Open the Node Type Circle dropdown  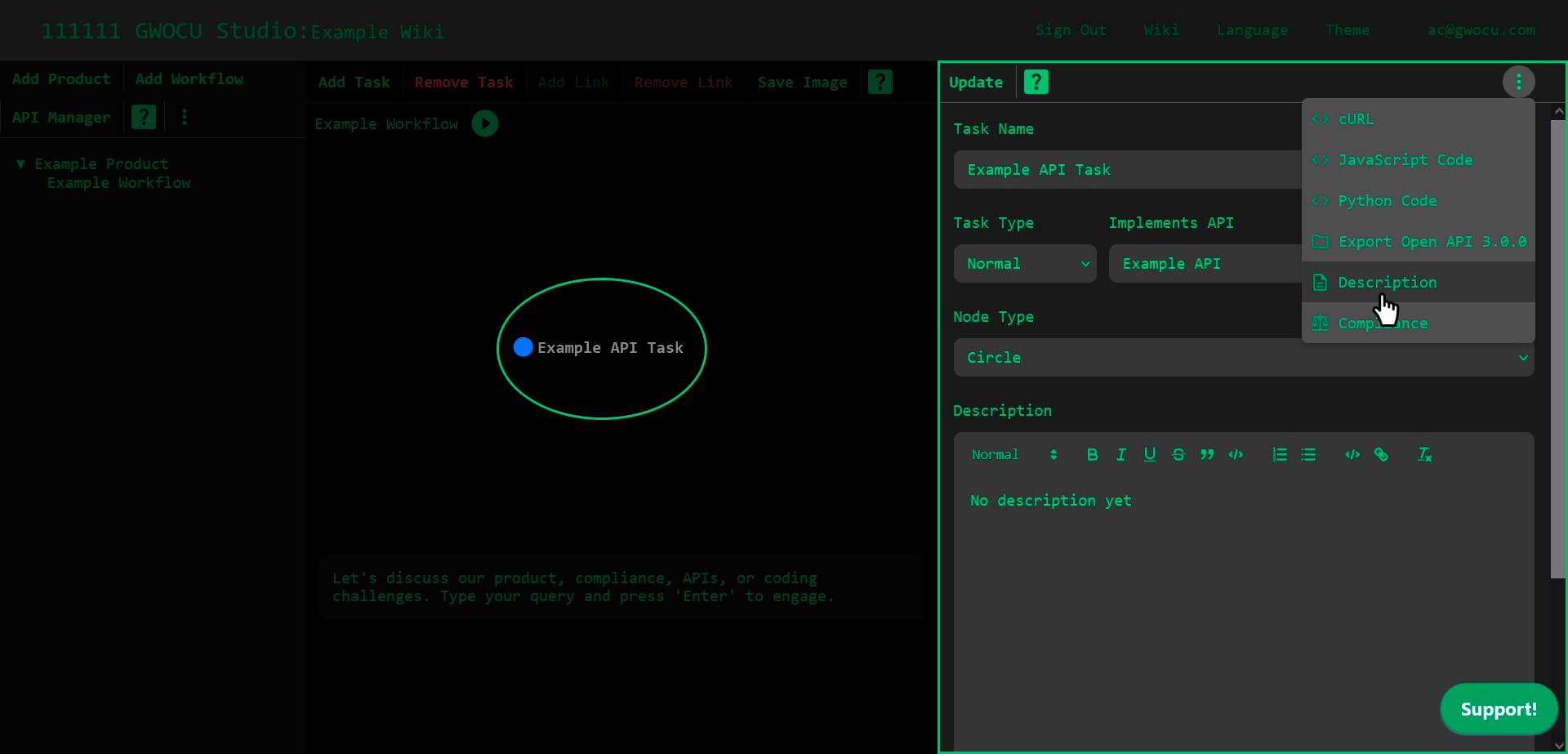click(x=1244, y=358)
